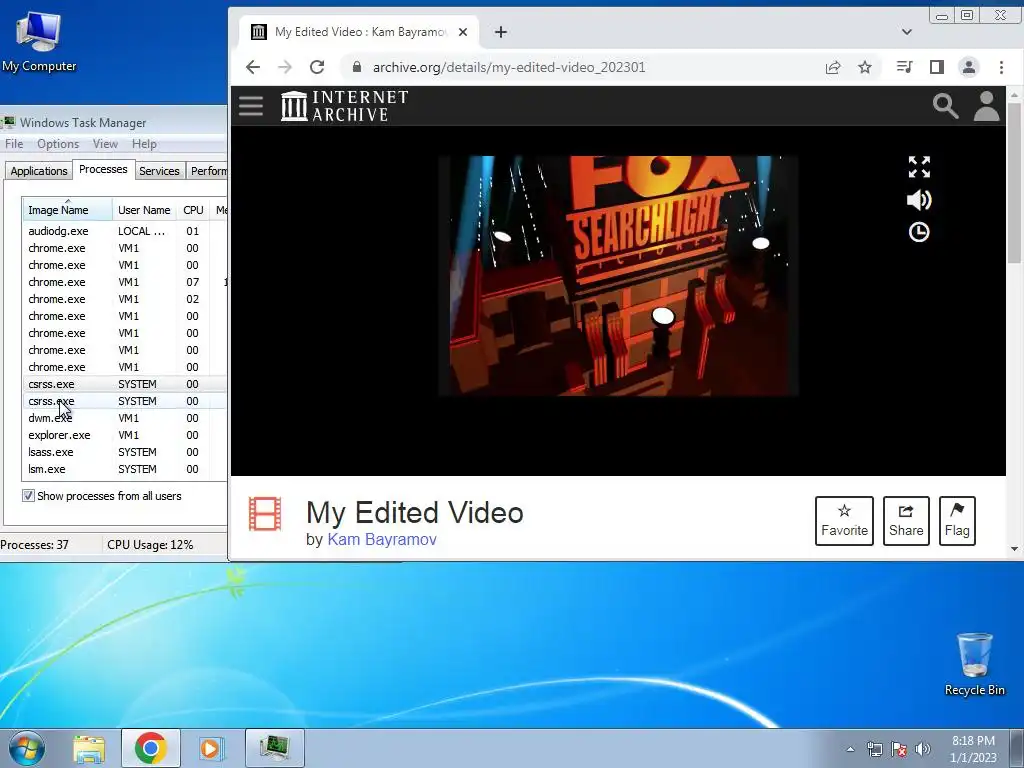Sort processes by CPU column

[193, 210]
